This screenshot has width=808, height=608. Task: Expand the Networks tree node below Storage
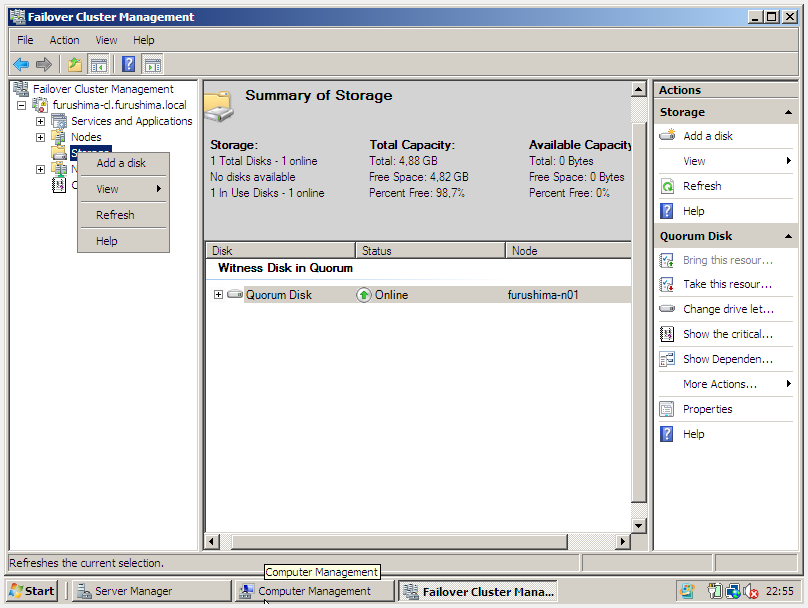click(40, 169)
